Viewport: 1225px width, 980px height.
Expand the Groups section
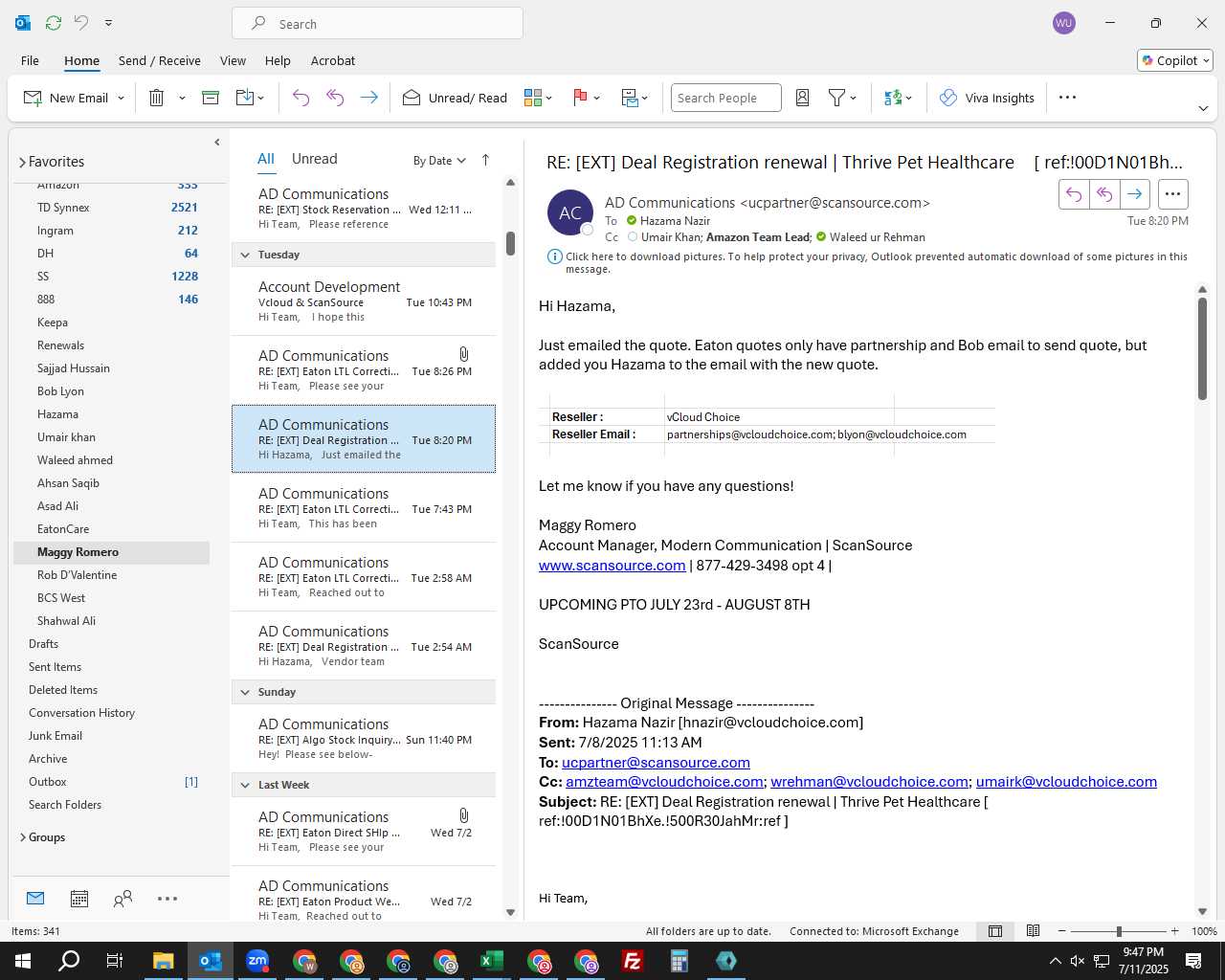point(22,837)
